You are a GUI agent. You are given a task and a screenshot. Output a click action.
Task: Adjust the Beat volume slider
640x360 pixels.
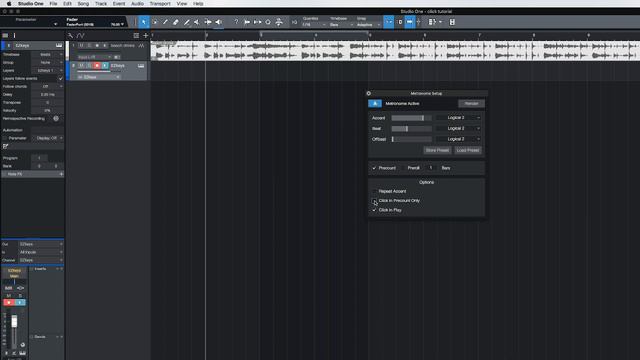pos(411,129)
